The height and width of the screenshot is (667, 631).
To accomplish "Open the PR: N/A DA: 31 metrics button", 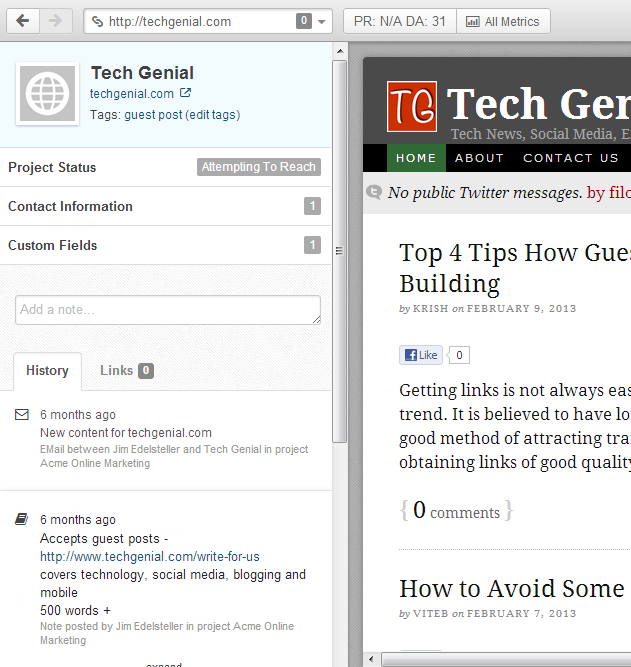I will click(400, 21).
